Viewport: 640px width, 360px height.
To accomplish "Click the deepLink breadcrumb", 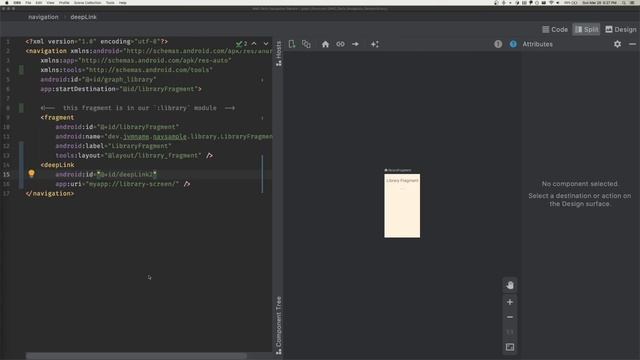I will tap(83, 17).
